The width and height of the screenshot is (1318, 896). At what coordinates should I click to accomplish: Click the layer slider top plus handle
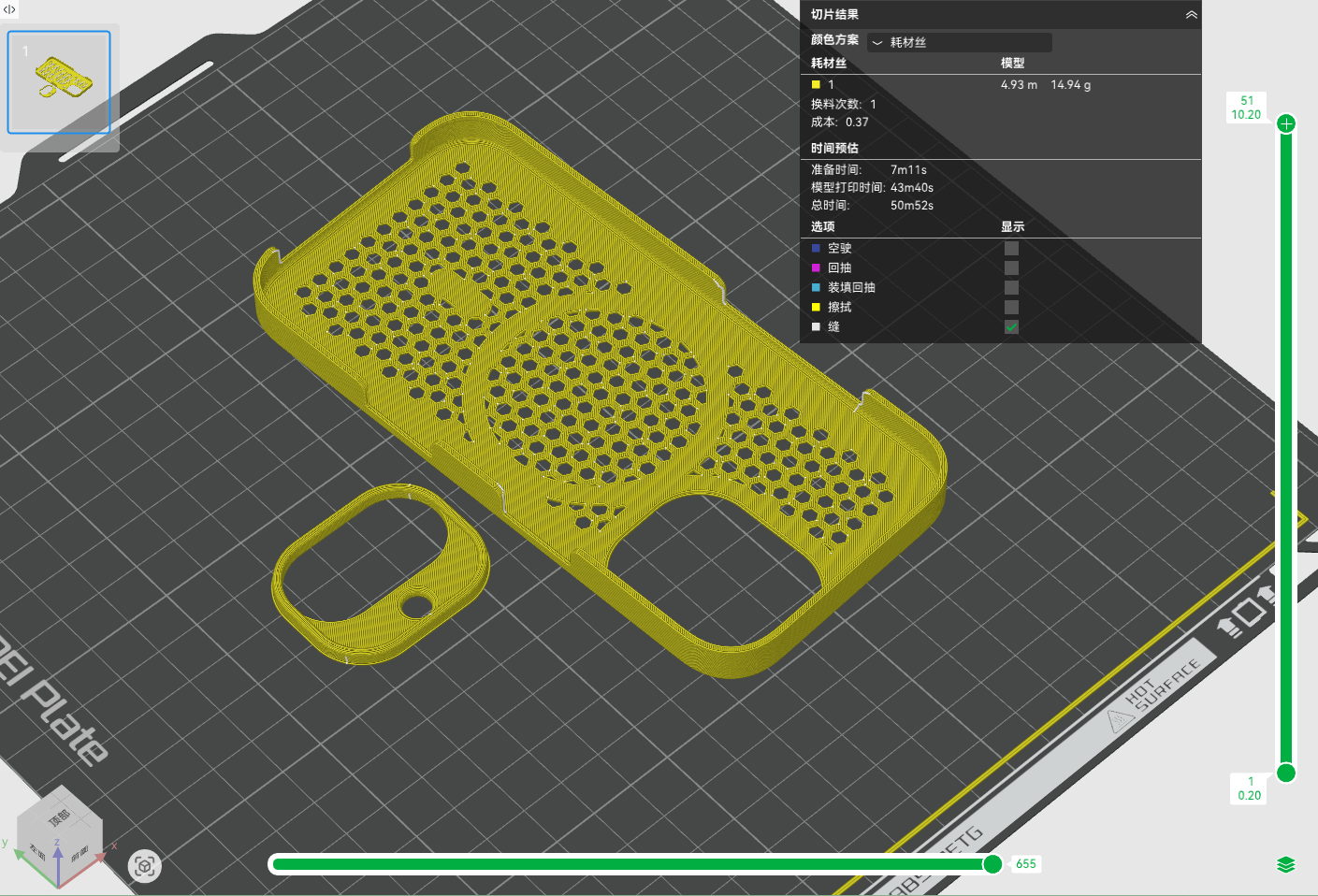point(1286,123)
